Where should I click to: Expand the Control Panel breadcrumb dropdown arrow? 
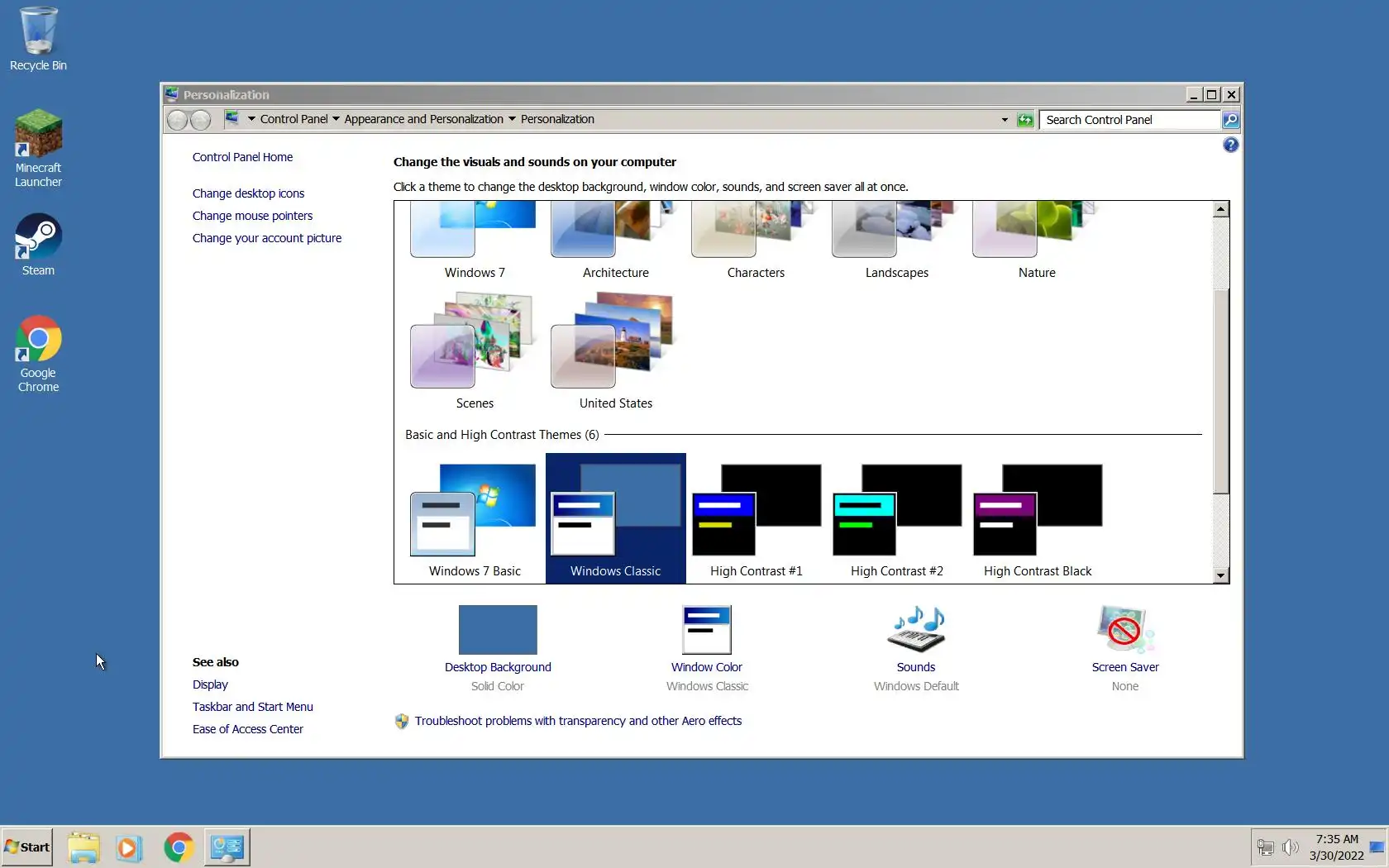click(x=336, y=119)
